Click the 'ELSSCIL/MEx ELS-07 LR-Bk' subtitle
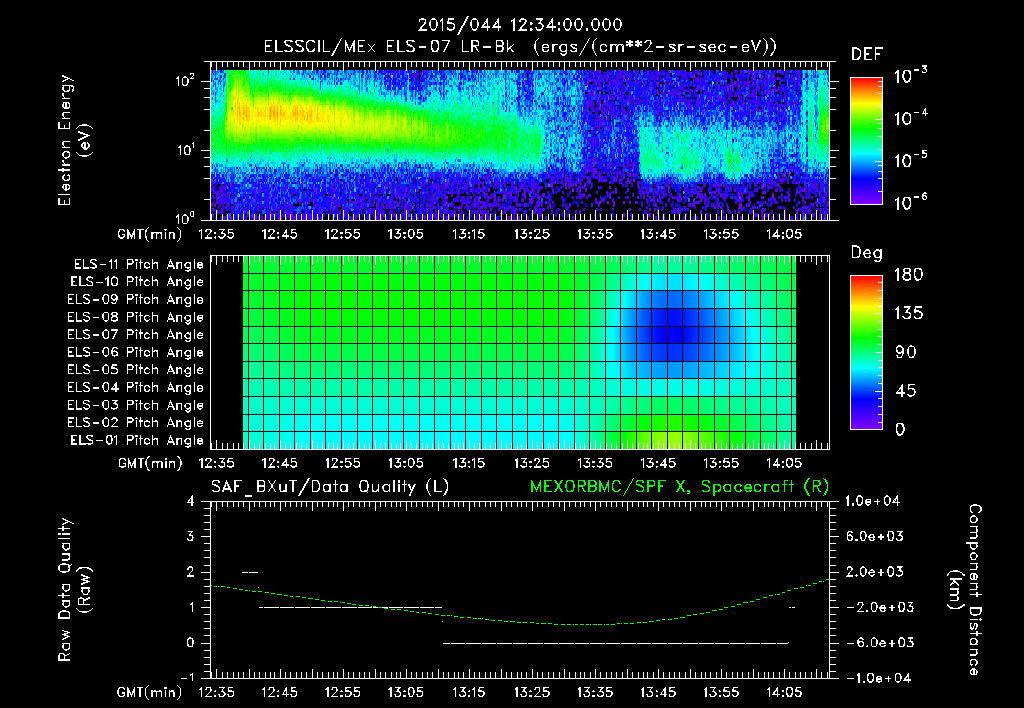 (x=389, y=47)
